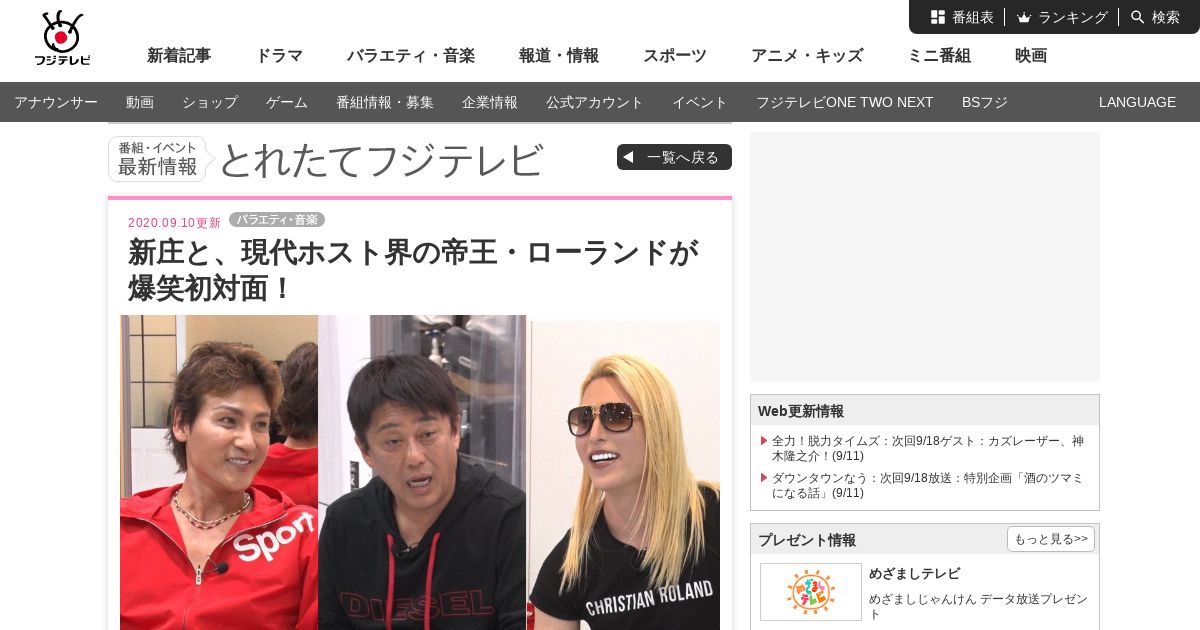Click the 検索 magnifier icon
The width and height of the screenshot is (1200, 630).
[x=1138, y=17]
